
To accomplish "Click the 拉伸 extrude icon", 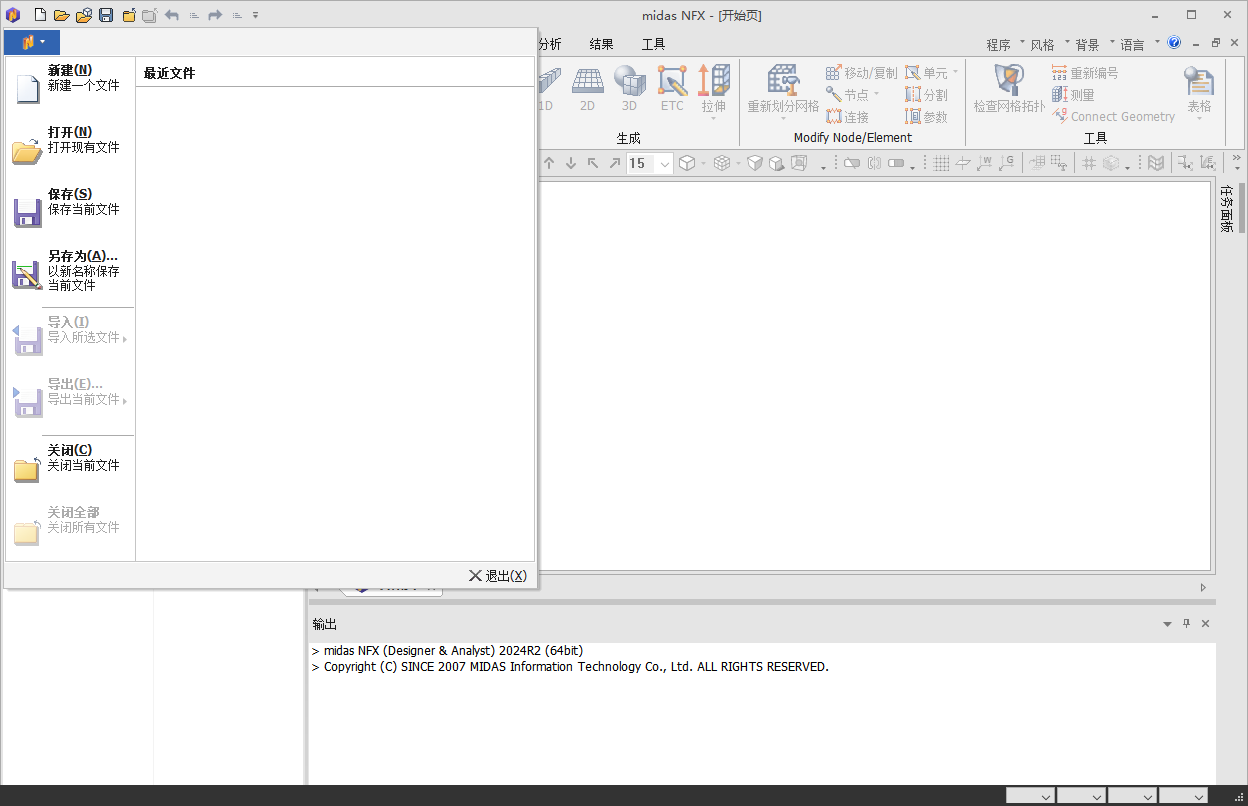I will click(x=713, y=92).
